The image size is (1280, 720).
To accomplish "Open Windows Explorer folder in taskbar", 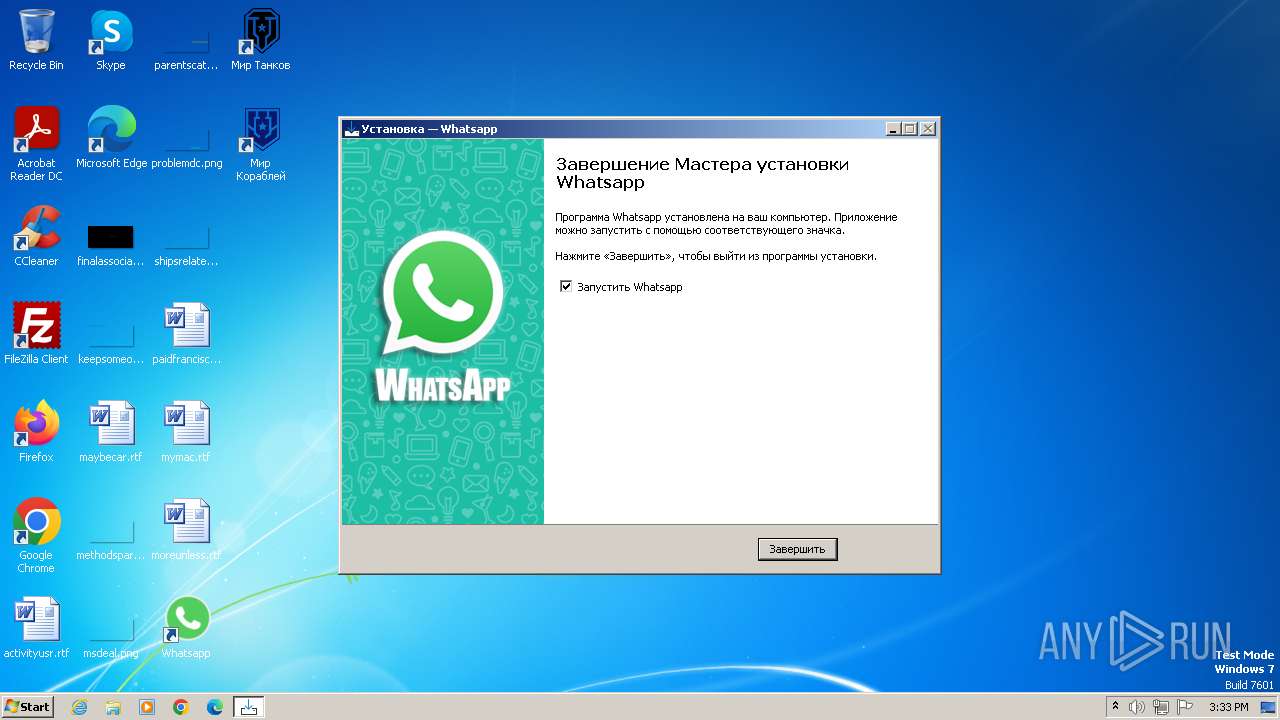I will point(113,707).
